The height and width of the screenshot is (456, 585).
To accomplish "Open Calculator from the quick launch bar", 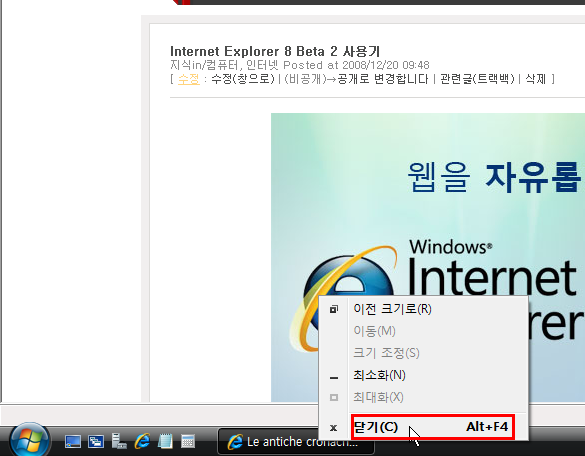I will (x=188, y=441).
